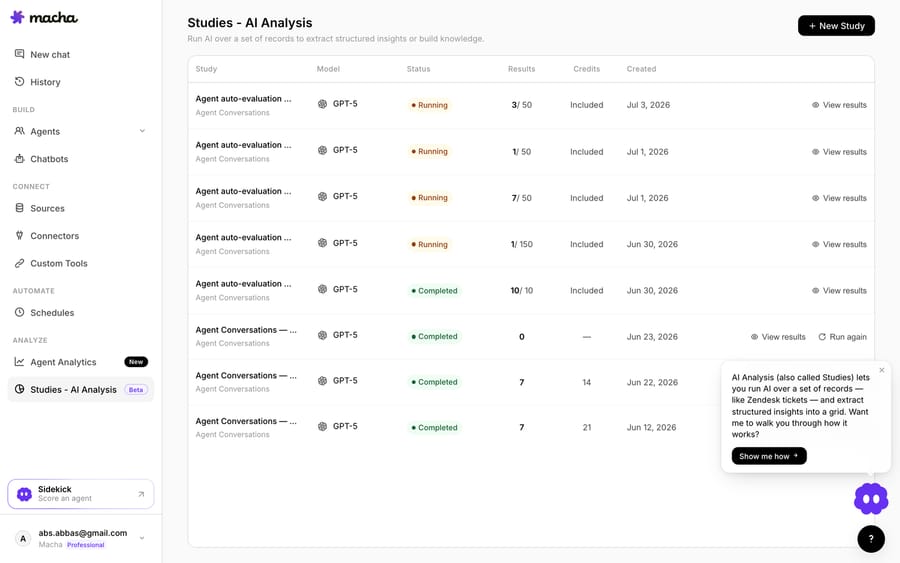Click the History clock icon

pyautogui.click(x=20, y=81)
